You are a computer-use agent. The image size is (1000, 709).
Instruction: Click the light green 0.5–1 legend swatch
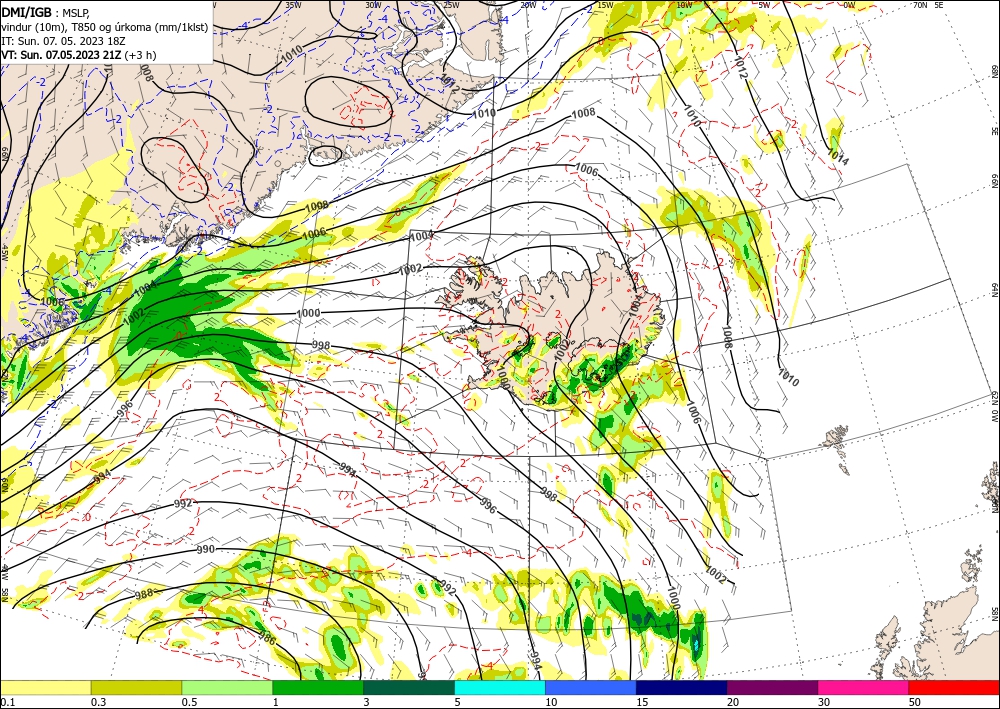point(227,687)
